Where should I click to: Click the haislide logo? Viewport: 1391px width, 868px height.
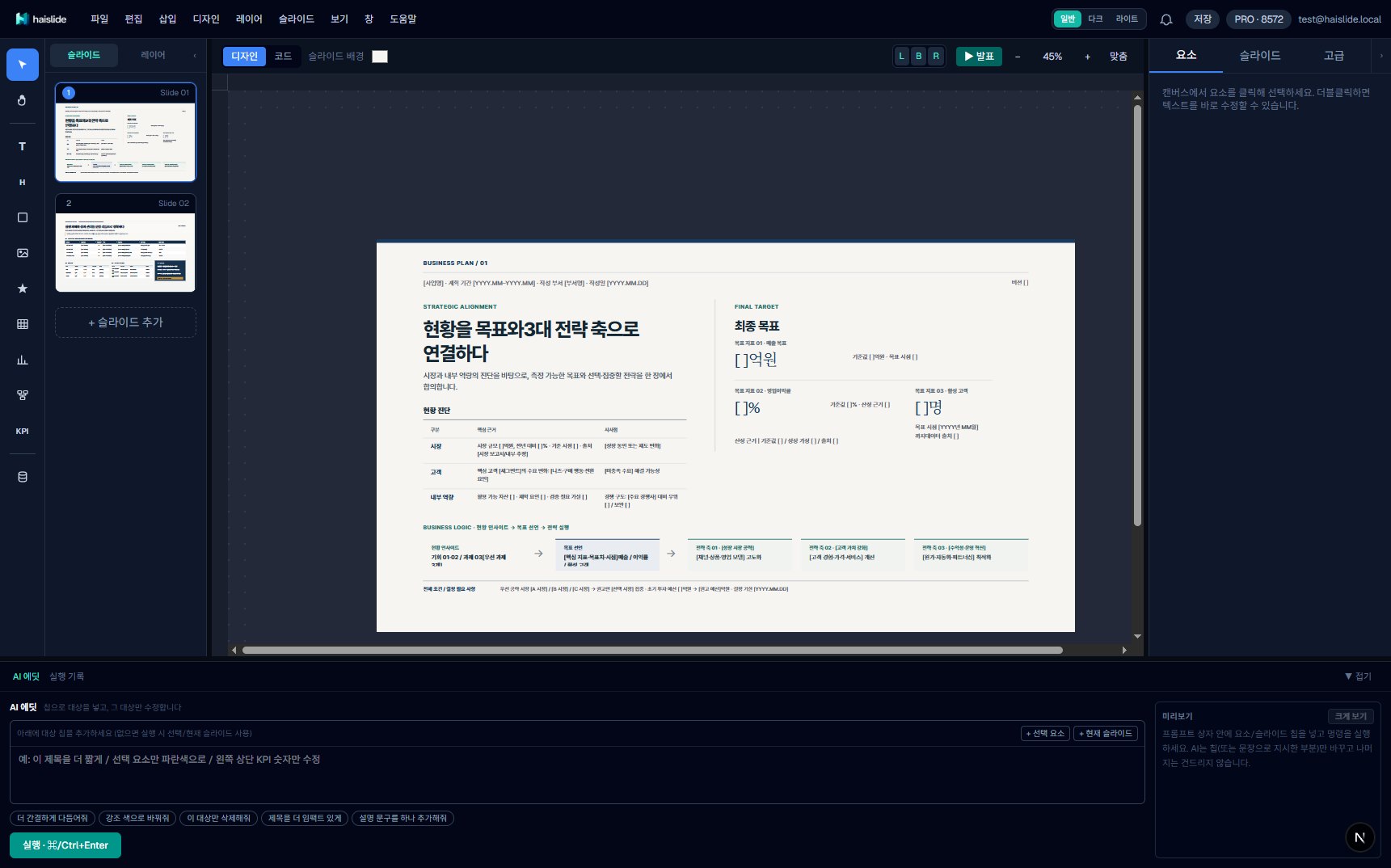(41, 19)
